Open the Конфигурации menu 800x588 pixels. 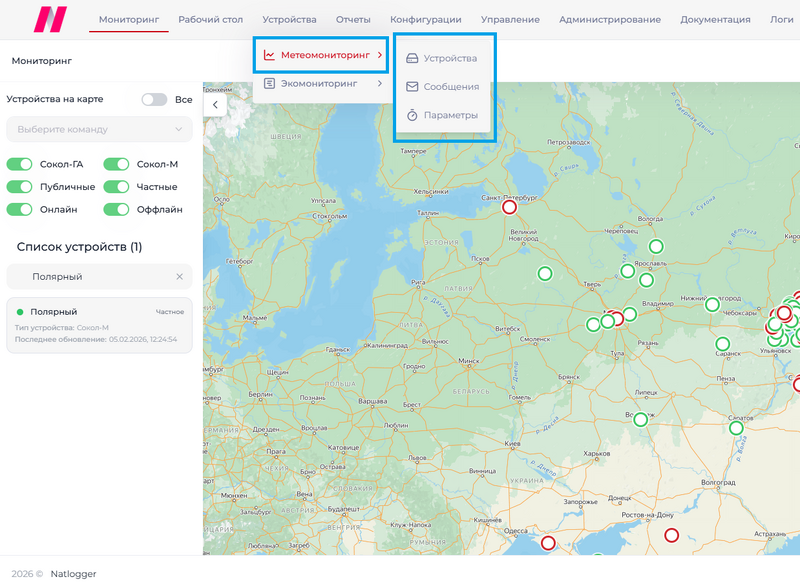click(x=426, y=19)
